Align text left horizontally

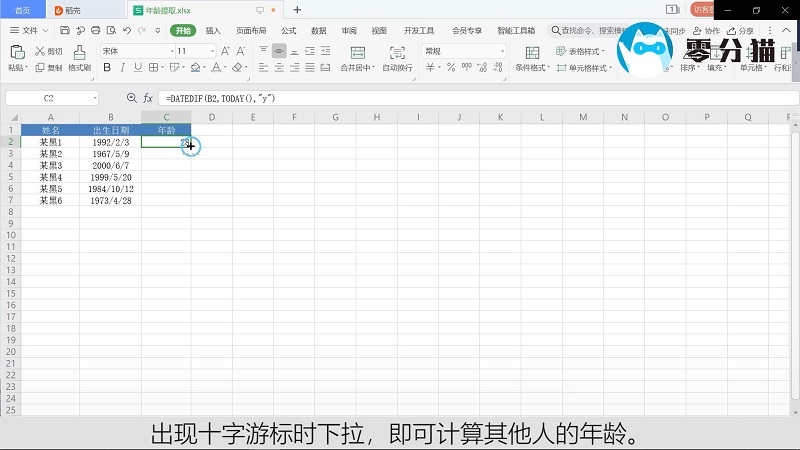coord(263,67)
